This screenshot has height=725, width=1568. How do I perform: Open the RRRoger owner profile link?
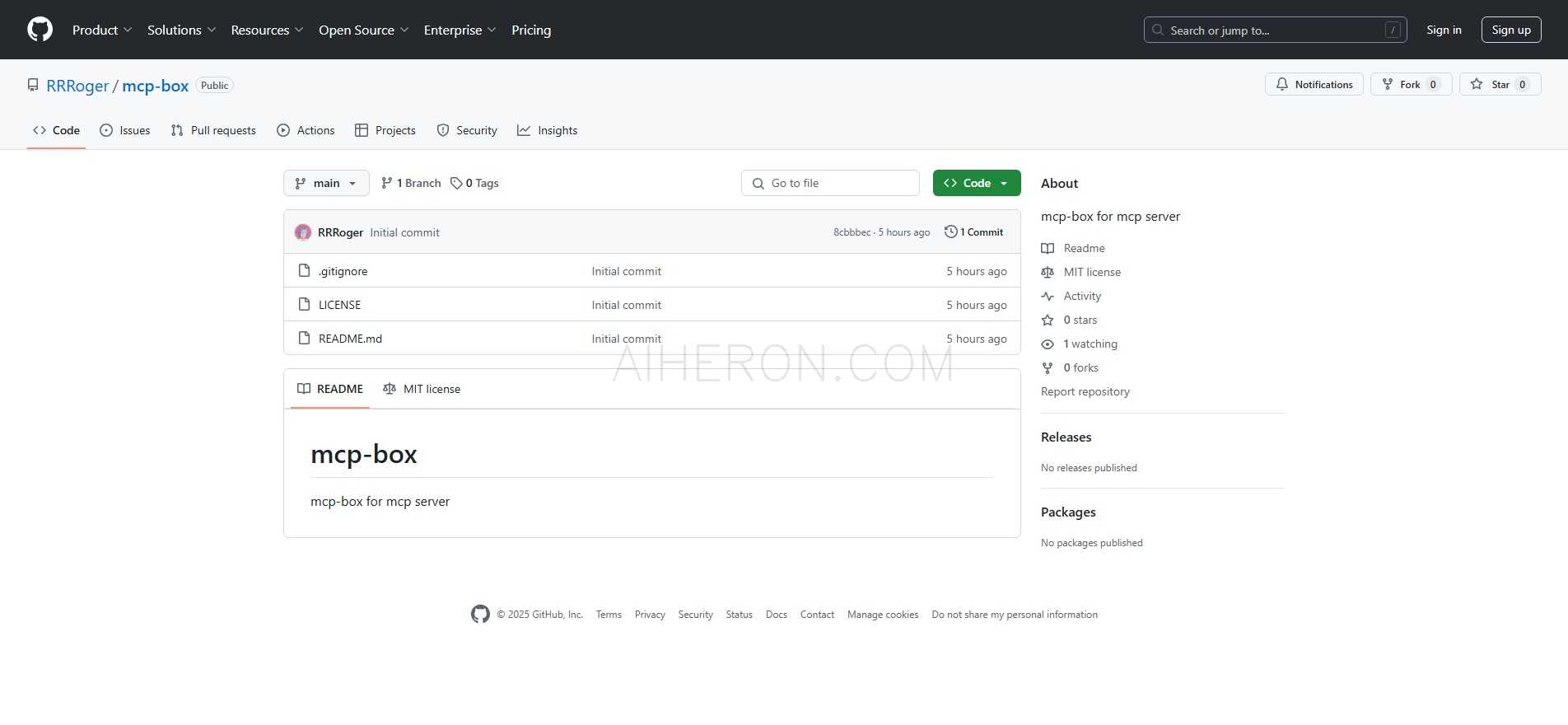[77, 86]
